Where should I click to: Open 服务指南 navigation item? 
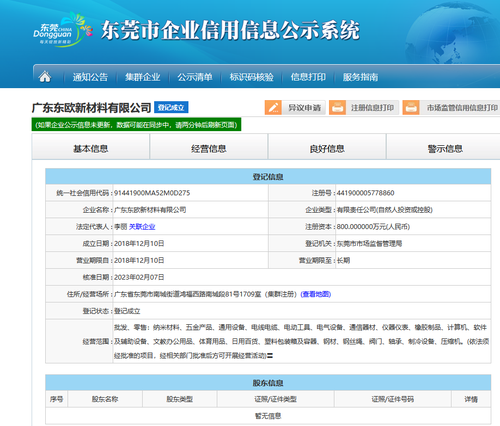[x=361, y=77]
